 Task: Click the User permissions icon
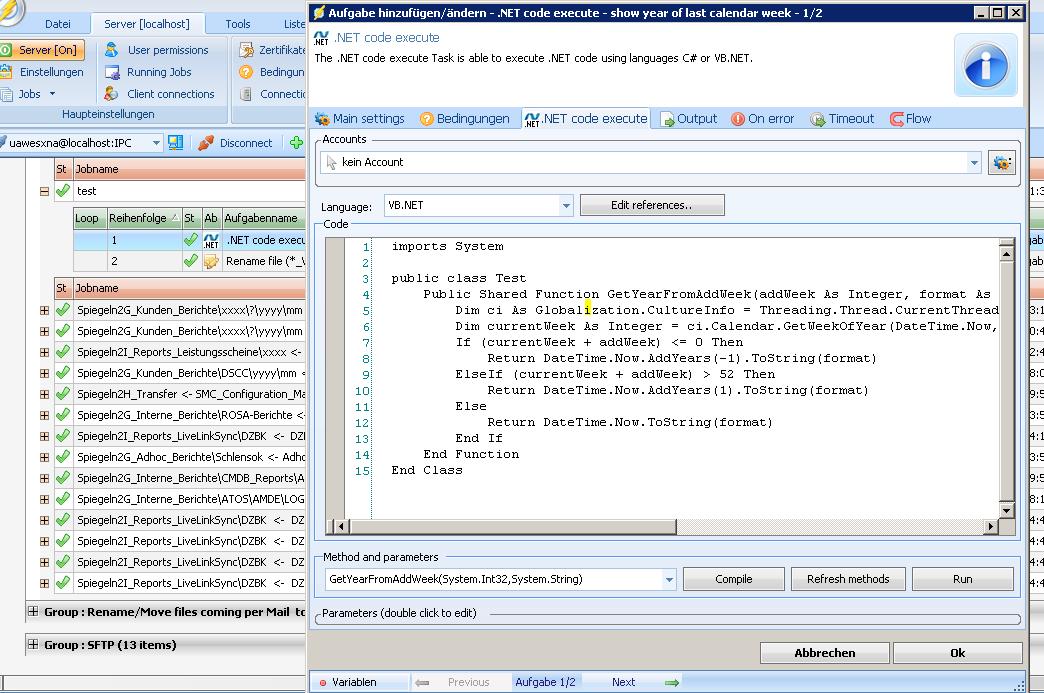[111, 50]
